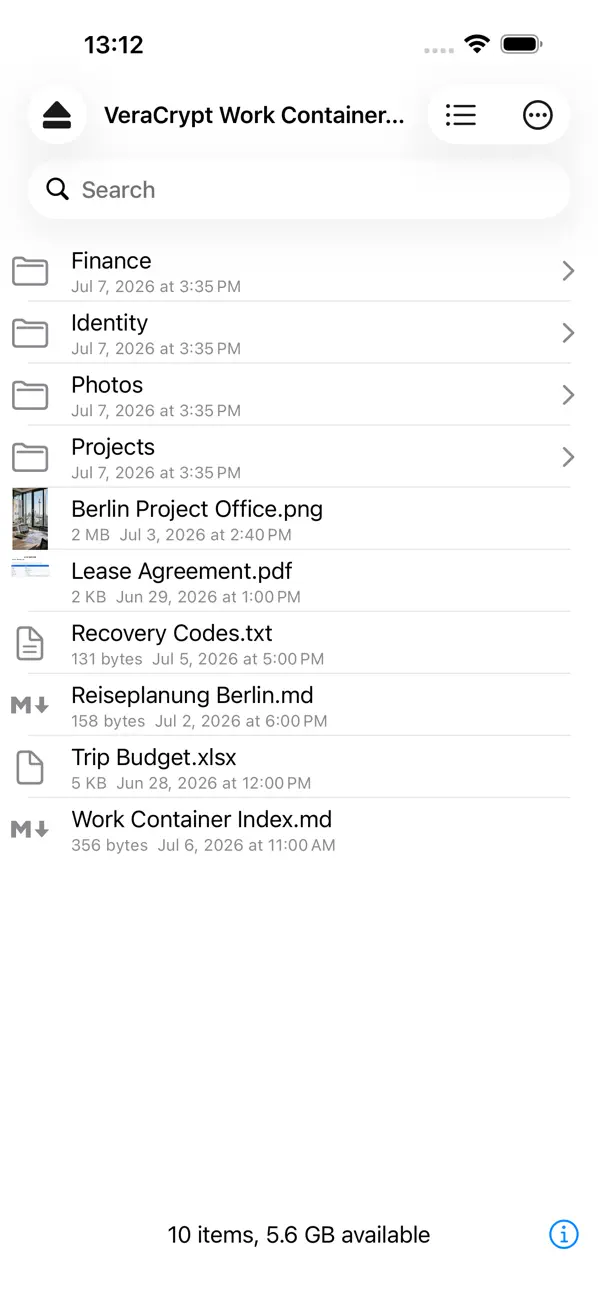The image size is (598, 1300).
Task: Open the Berlin Project Office.png thumbnail
Action: (x=30, y=519)
